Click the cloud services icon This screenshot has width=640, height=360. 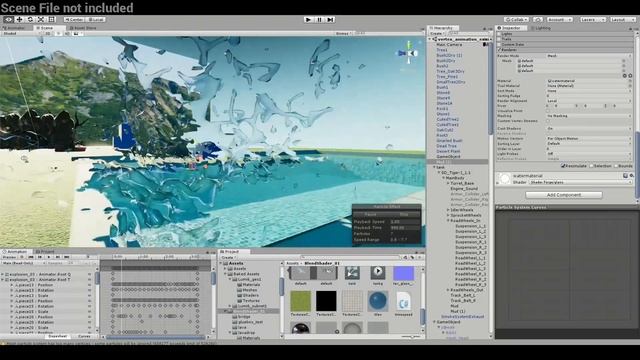click(x=538, y=19)
